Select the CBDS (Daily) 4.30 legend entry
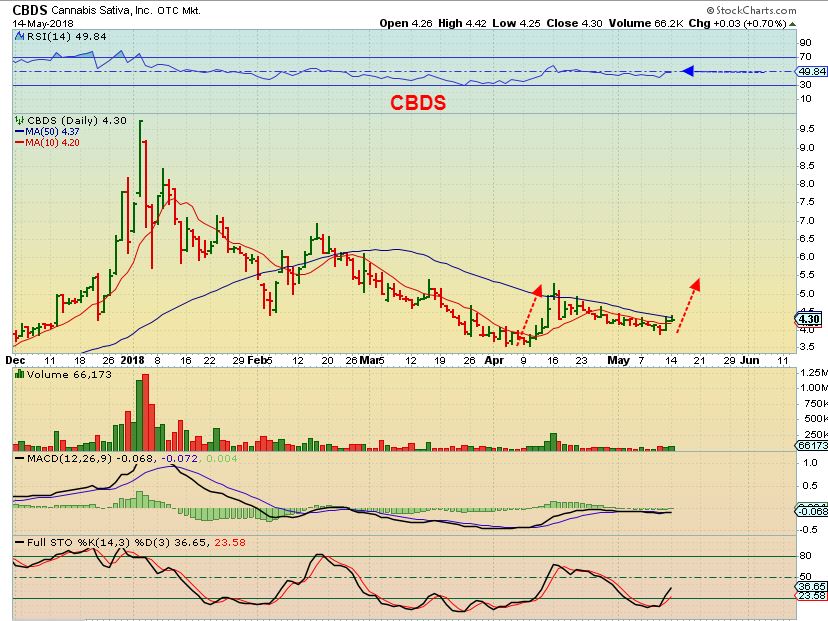Viewport: 828px width, 621px height. pyautogui.click(x=77, y=120)
